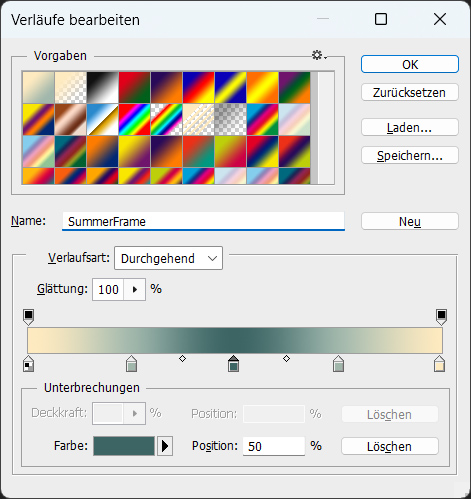Select the gray-green color stop right of center
The height and width of the screenshot is (499, 471).
click(338, 364)
